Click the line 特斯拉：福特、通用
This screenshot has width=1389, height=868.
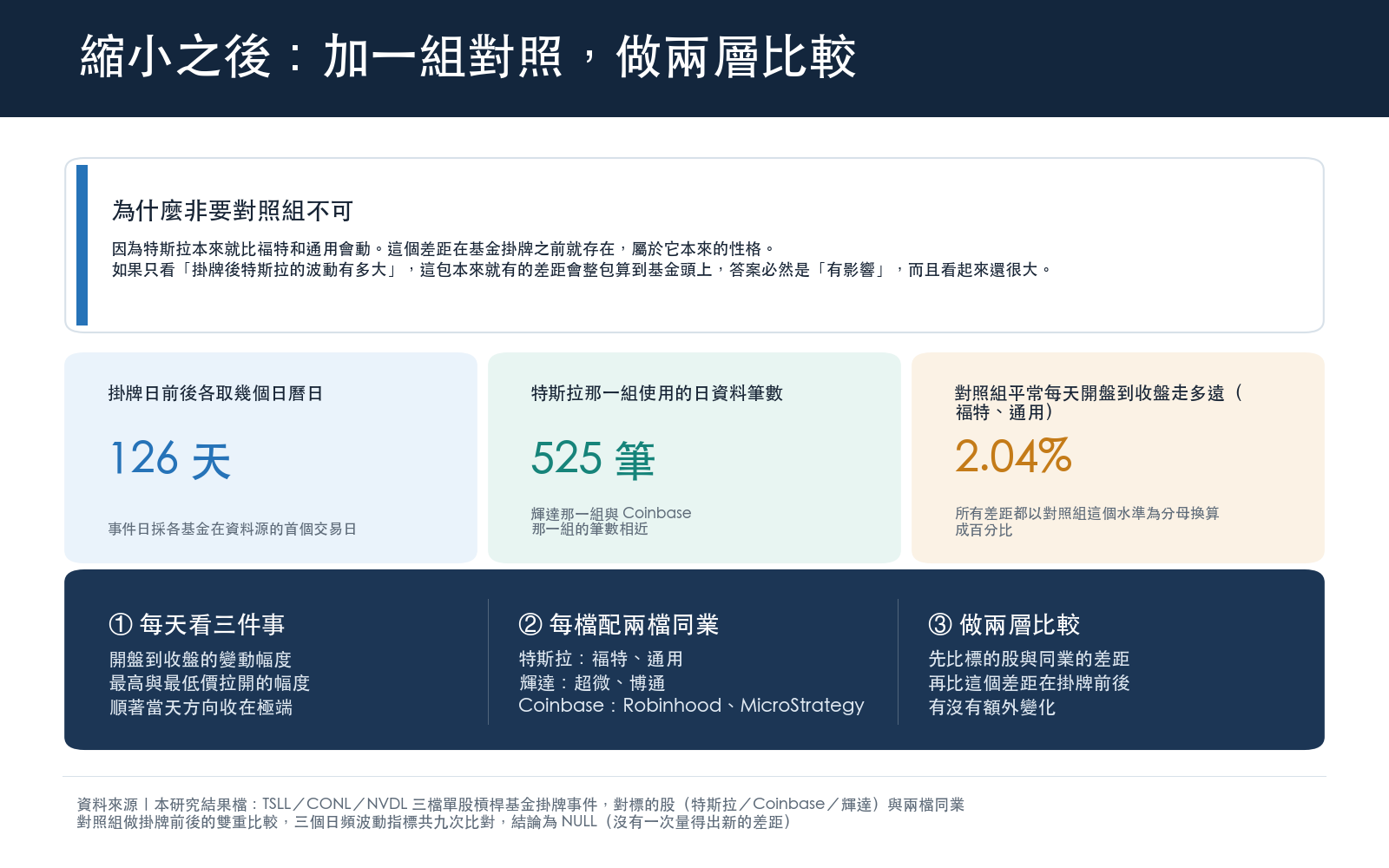pyautogui.click(x=601, y=660)
